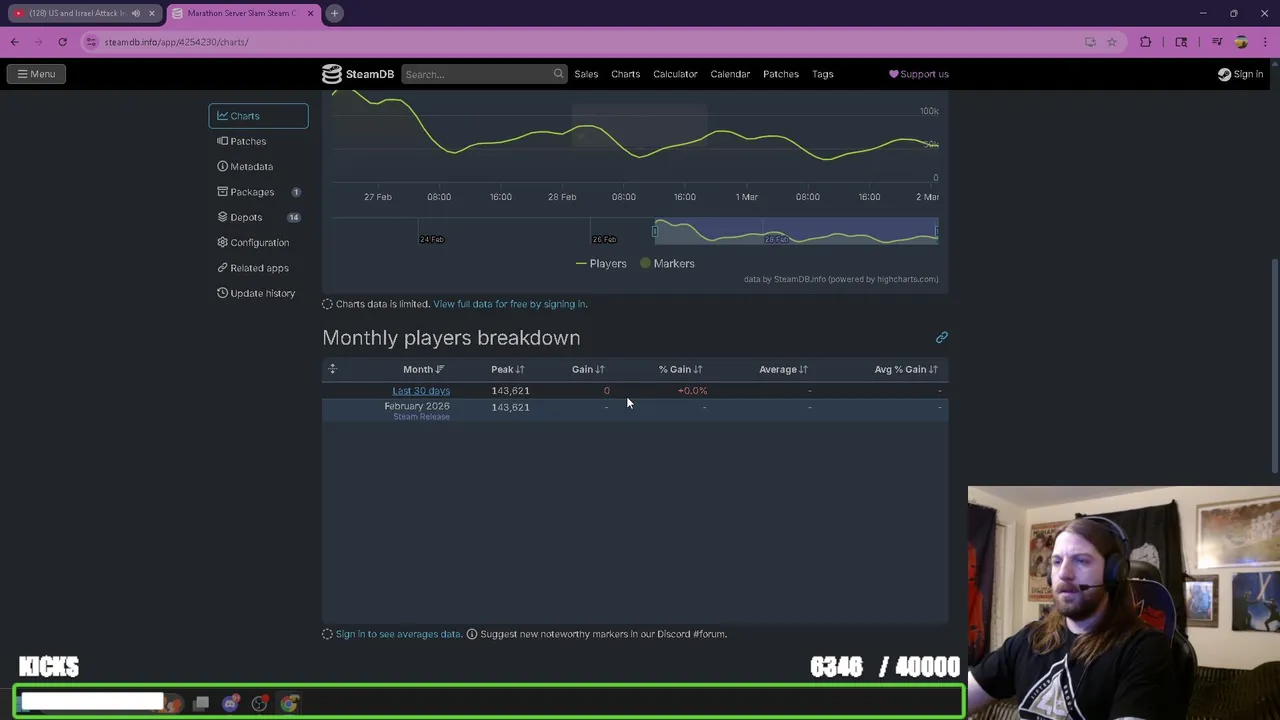Click View full data for free link
Screen dimensions: 1280x720
click(510, 304)
